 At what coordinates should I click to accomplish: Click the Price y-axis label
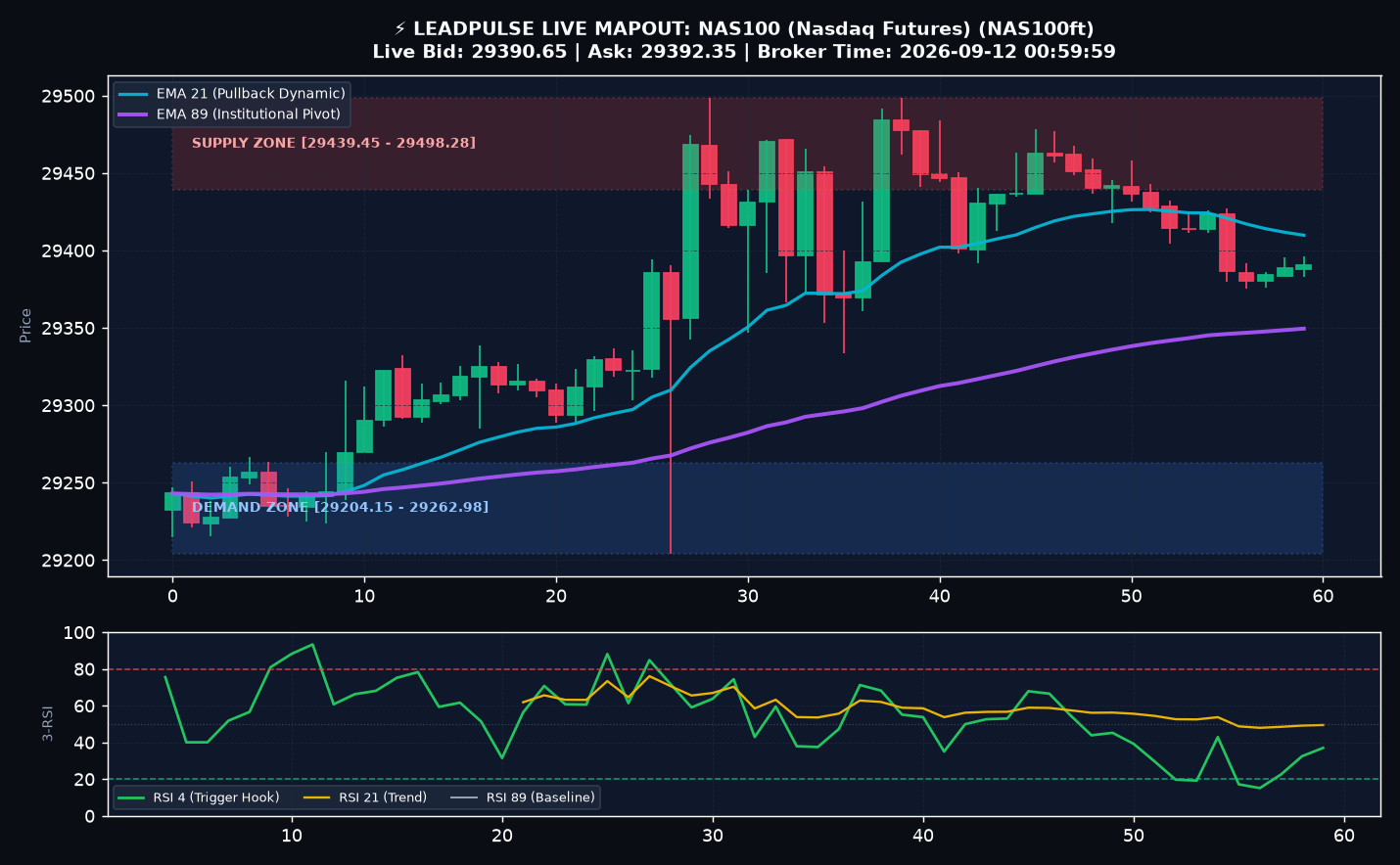(x=25, y=325)
